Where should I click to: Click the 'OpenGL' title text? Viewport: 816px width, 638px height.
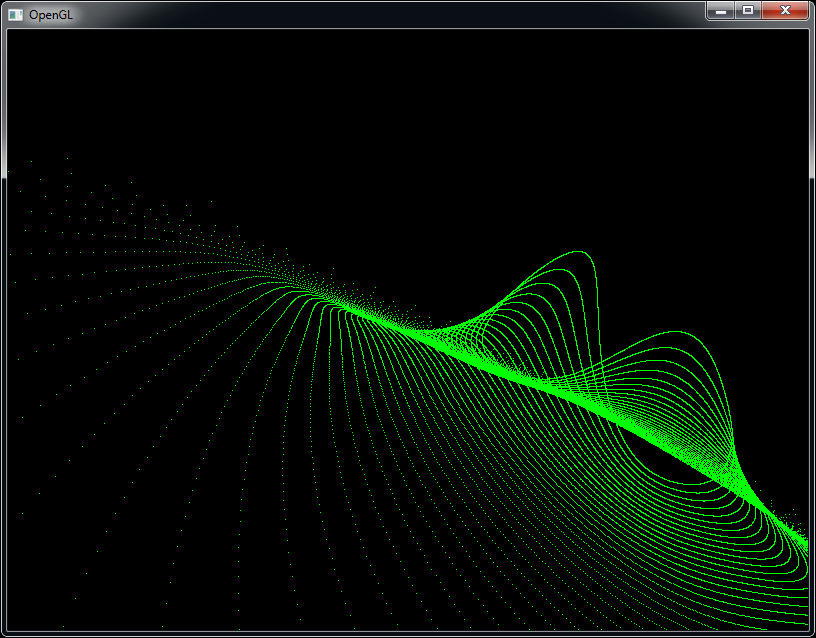[x=51, y=15]
